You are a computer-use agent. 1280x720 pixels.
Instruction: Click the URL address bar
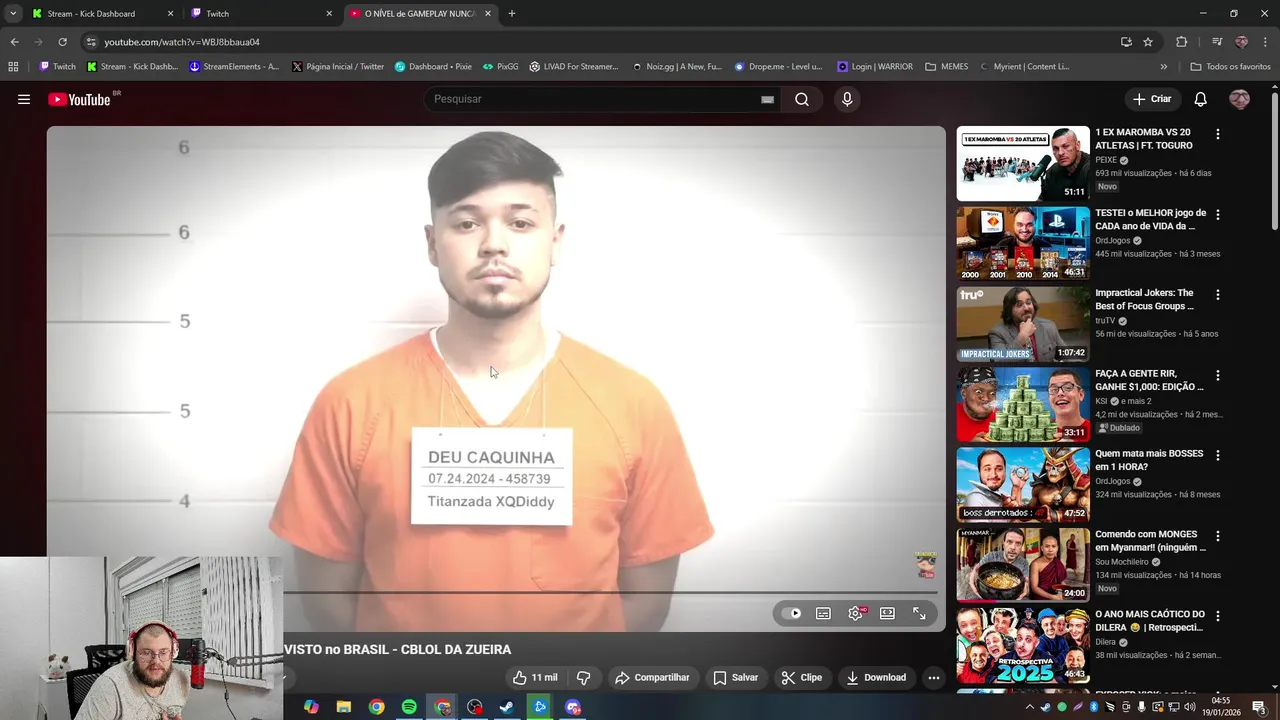(600, 42)
